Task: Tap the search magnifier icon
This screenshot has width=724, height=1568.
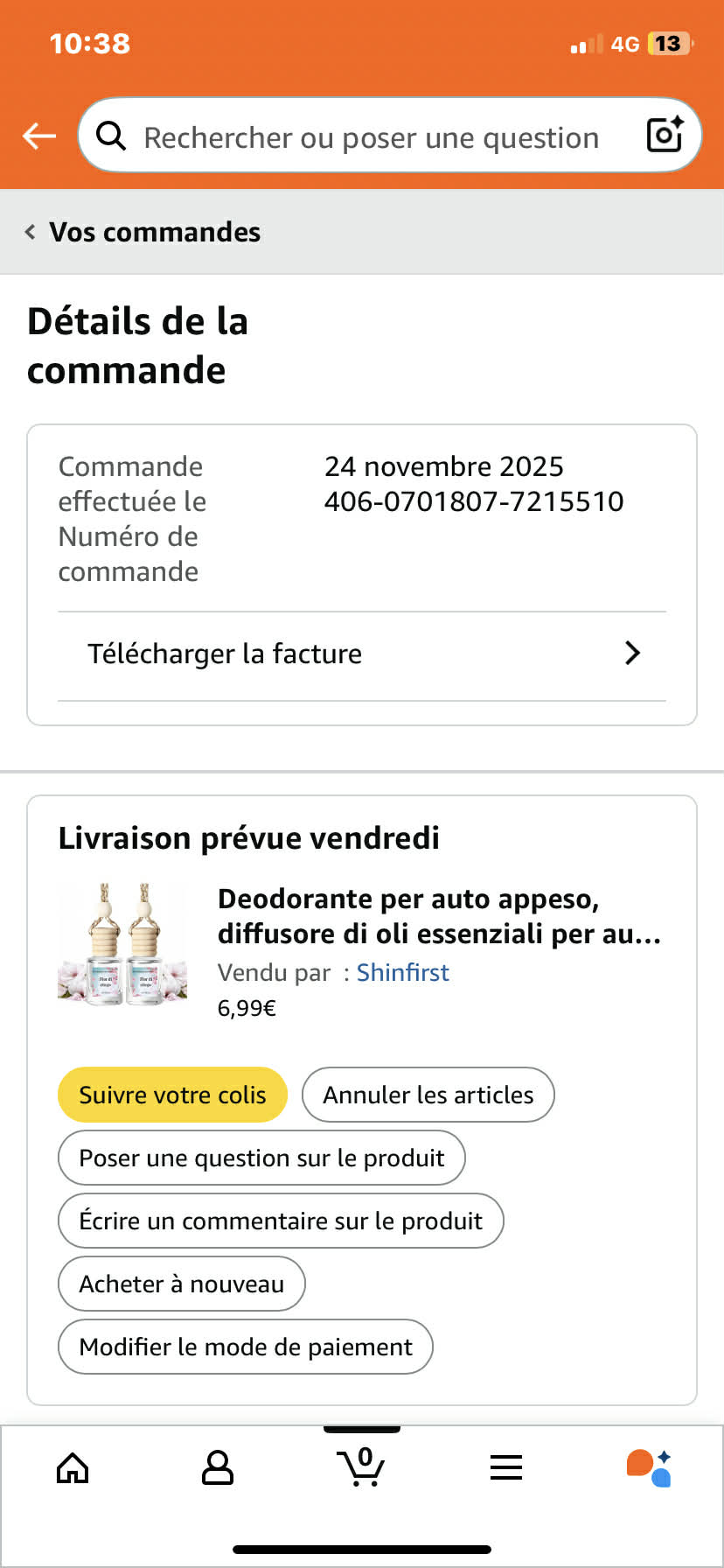Action: coord(111,136)
